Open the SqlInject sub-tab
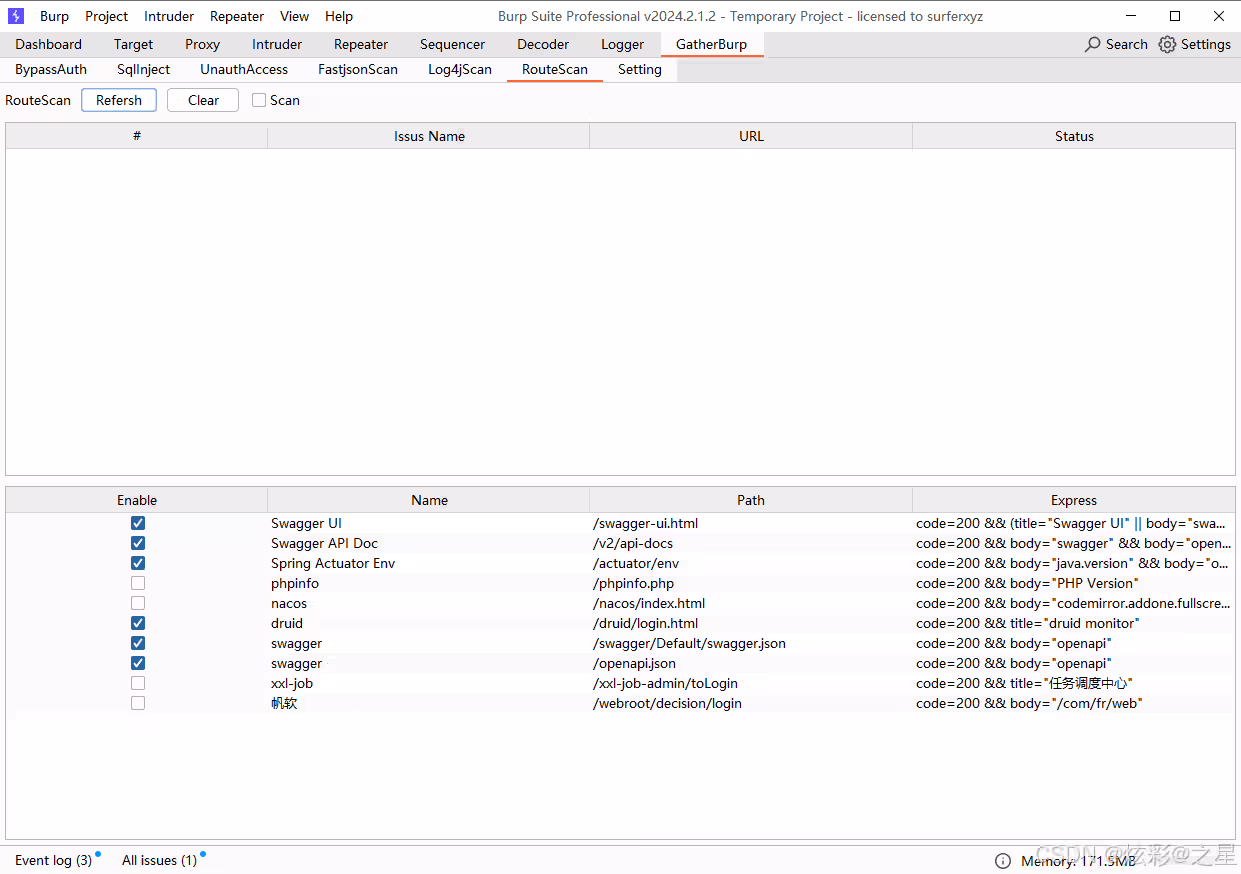 pyautogui.click(x=143, y=69)
